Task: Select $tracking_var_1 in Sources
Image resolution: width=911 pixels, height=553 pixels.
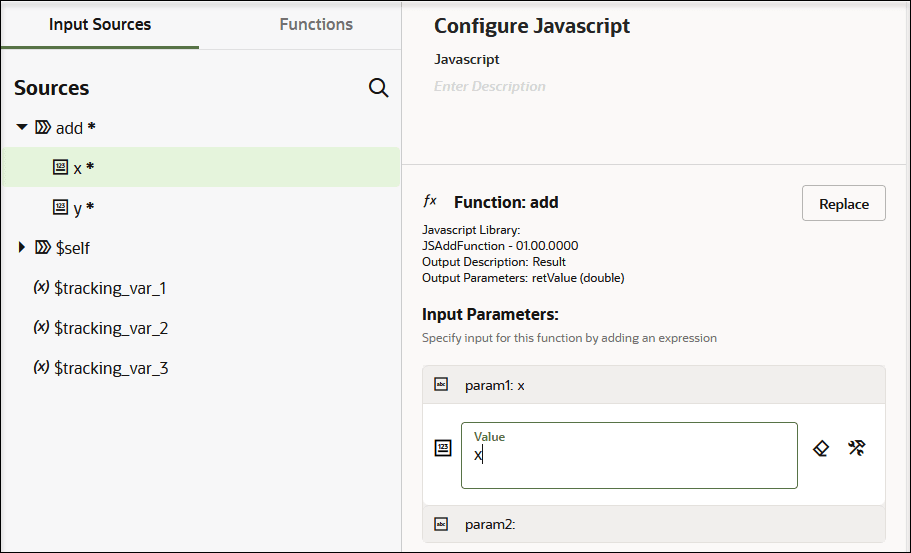Action: (x=110, y=288)
